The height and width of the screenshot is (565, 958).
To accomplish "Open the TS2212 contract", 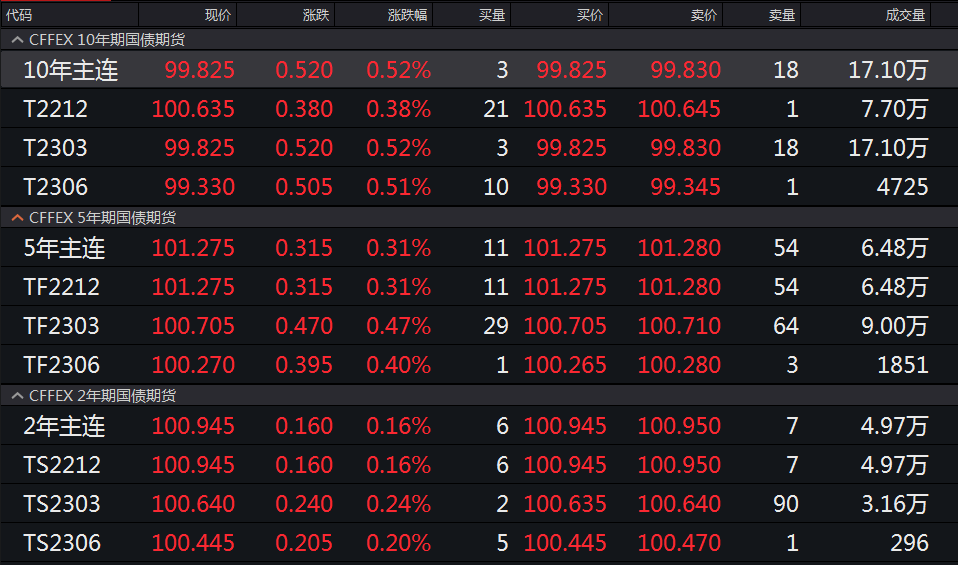I will [x=62, y=465].
